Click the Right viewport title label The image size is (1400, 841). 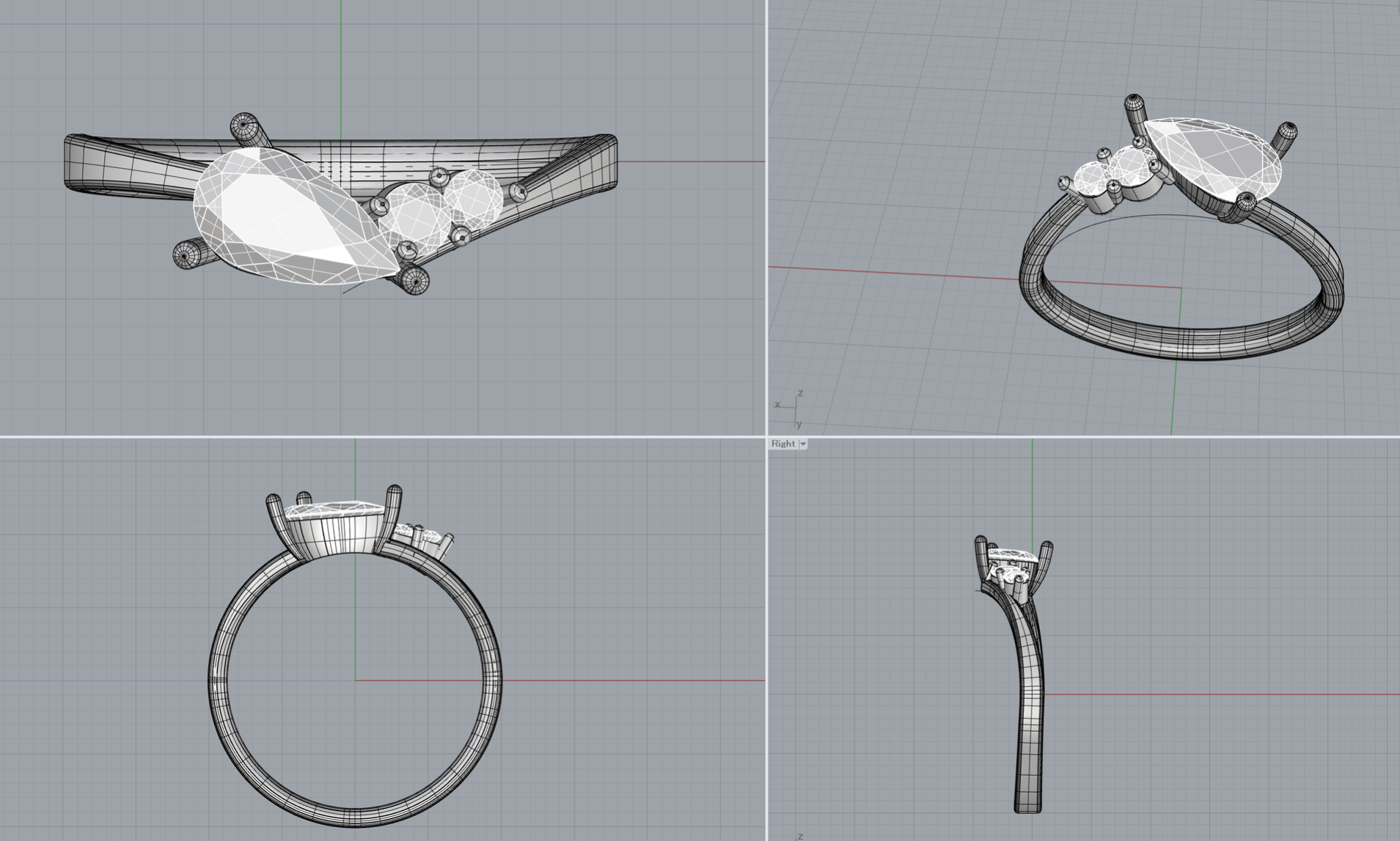click(x=783, y=444)
